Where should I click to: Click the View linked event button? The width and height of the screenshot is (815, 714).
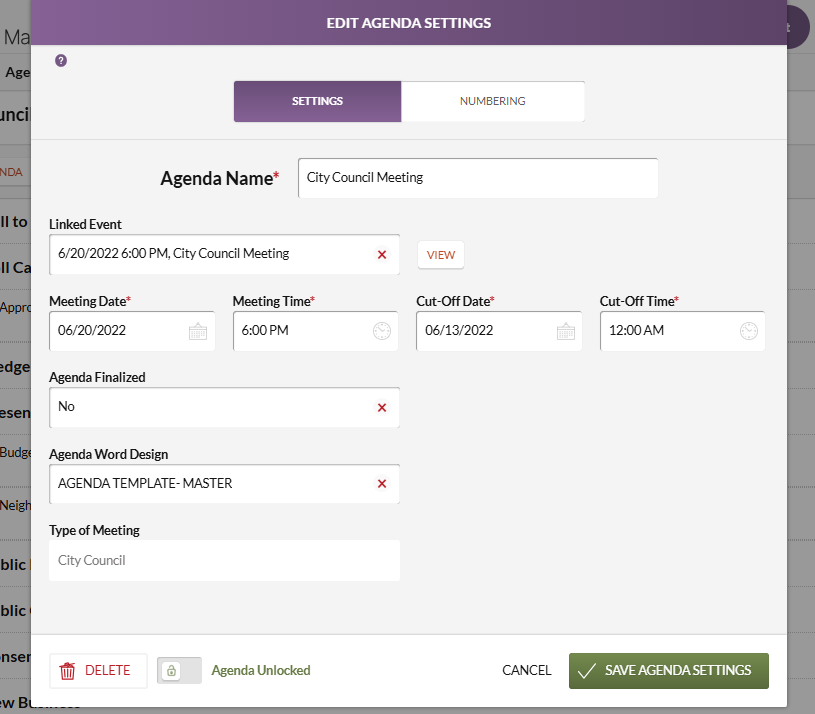click(440, 255)
